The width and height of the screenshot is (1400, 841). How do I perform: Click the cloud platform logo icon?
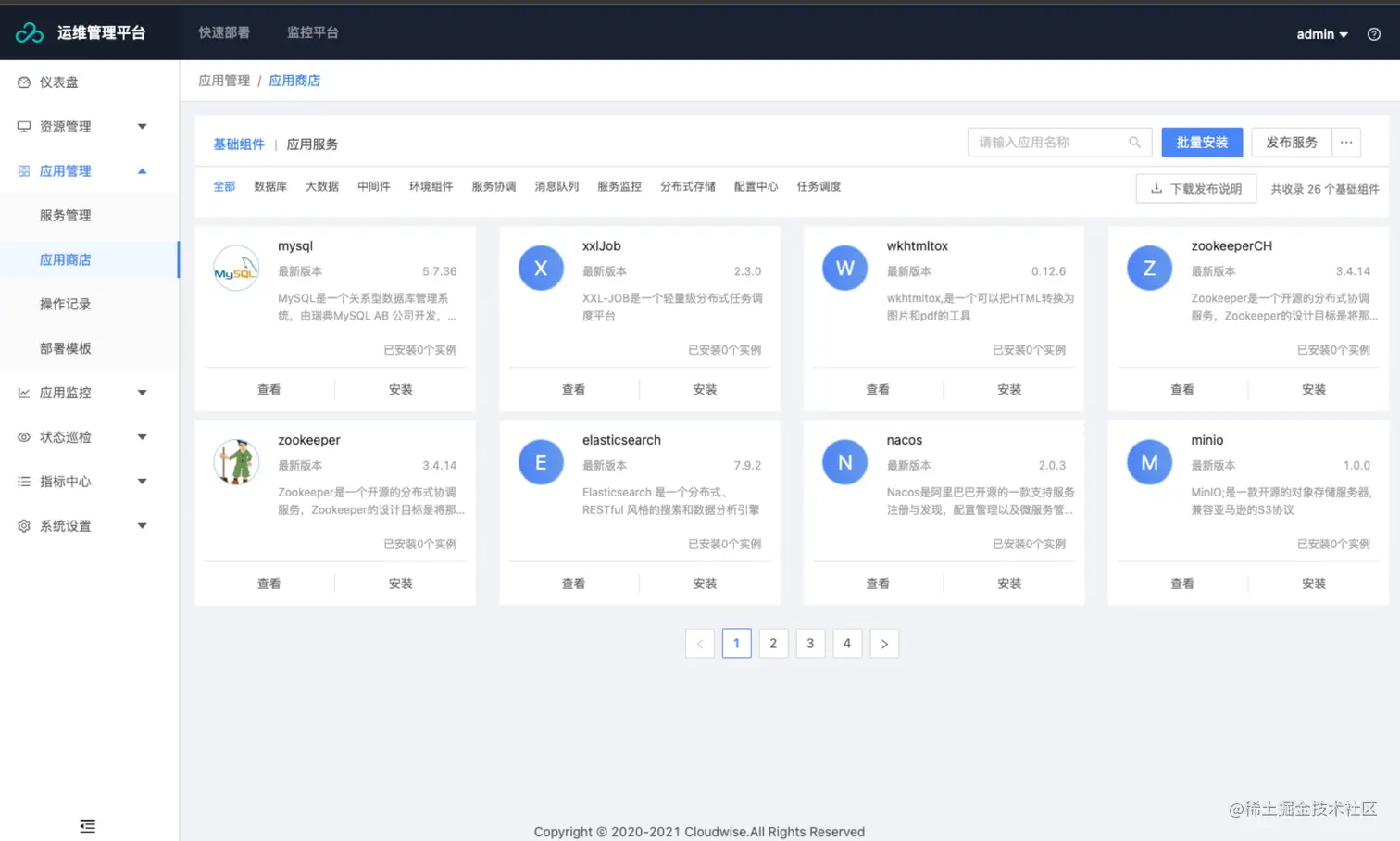[x=30, y=32]
